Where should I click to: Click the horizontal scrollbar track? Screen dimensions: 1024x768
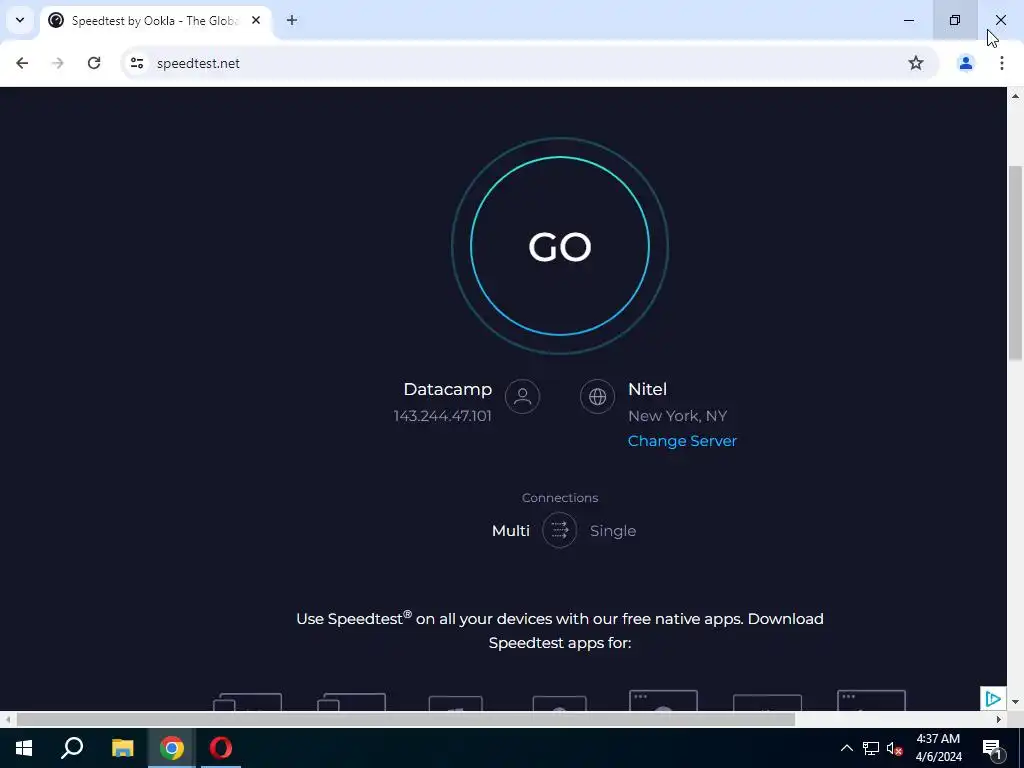click(895, 720)
